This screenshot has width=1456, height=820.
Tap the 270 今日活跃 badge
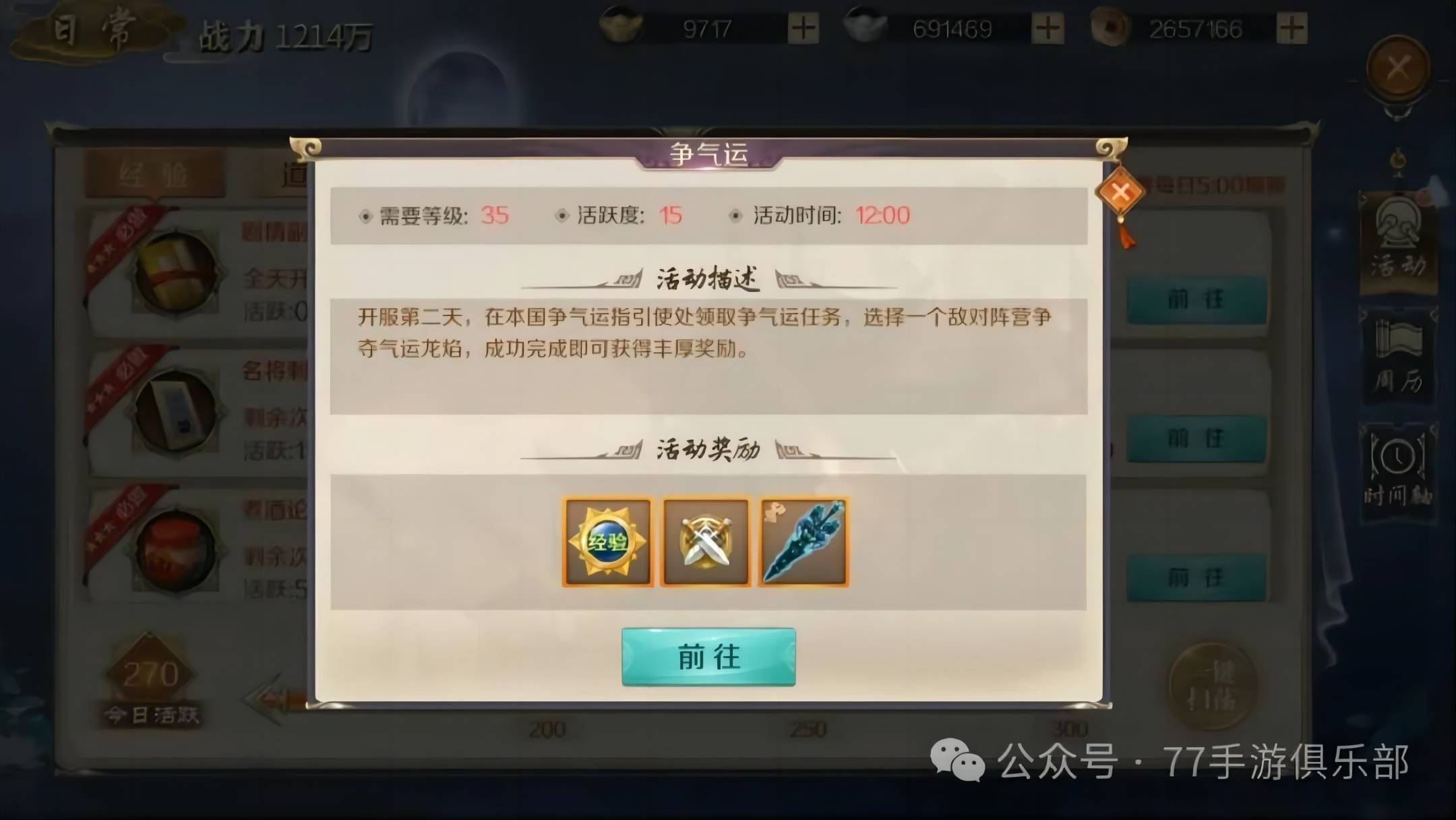click(151, 681)
